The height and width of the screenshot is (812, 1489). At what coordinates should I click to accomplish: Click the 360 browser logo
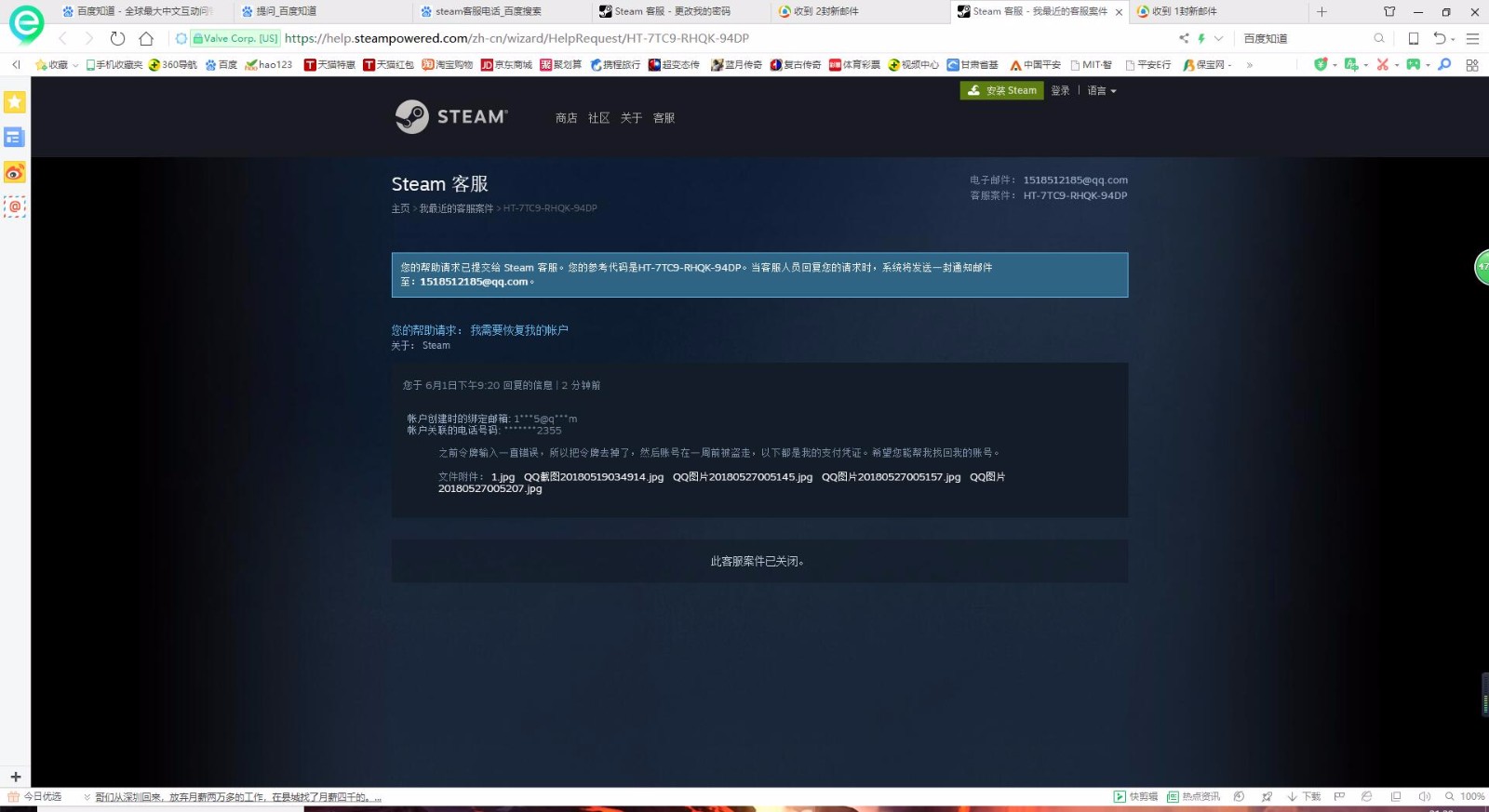coord(26,23)
